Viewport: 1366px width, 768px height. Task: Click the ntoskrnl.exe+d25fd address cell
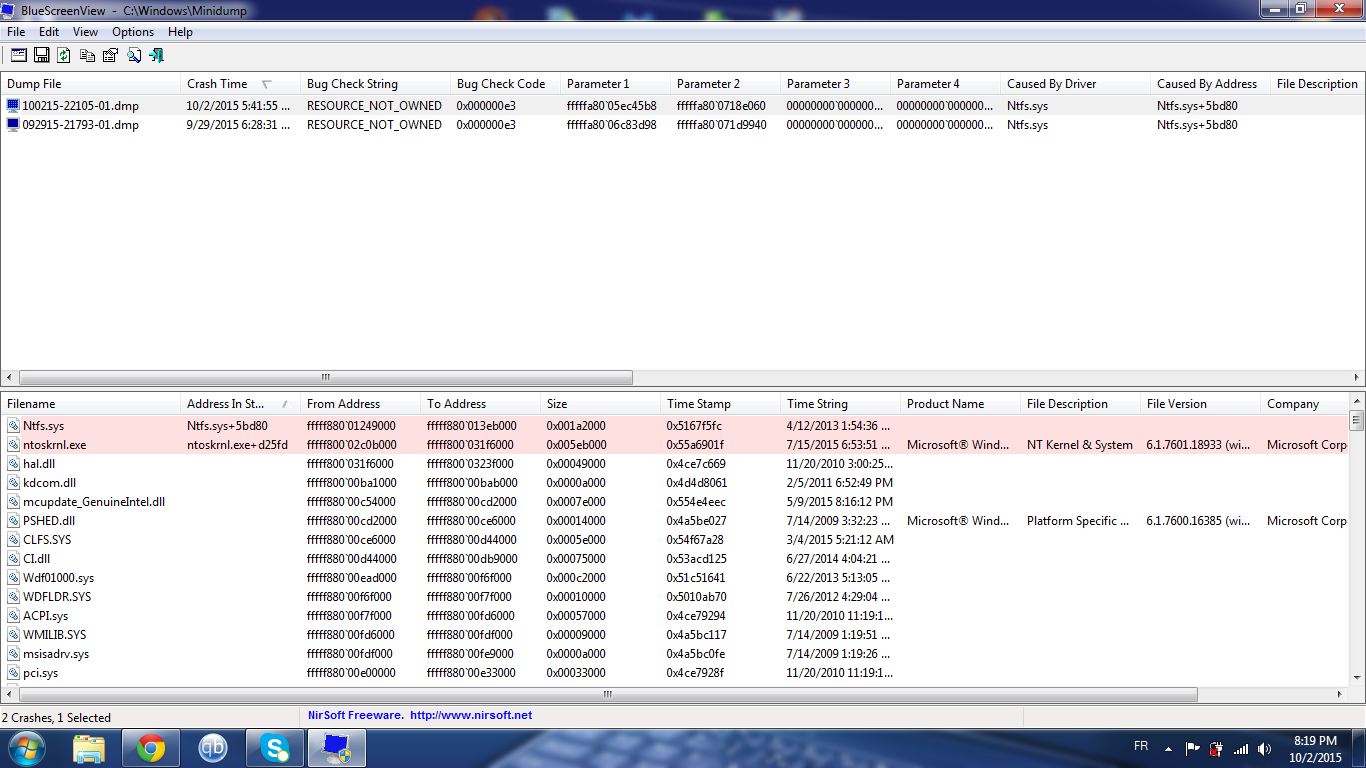[x=237, y=445]
